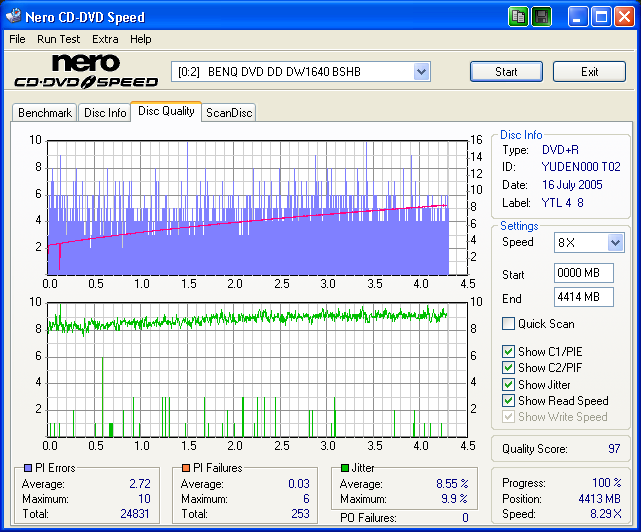
Task: Click the End position input field
Action: click(583, 297)
